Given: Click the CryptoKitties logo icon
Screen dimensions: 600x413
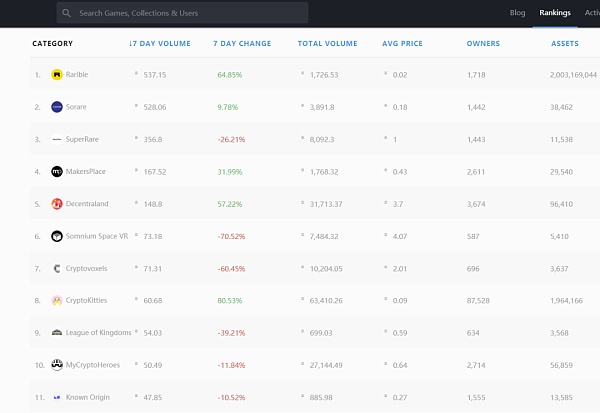Looking at the screenshot, I should (x=57, y=300).
